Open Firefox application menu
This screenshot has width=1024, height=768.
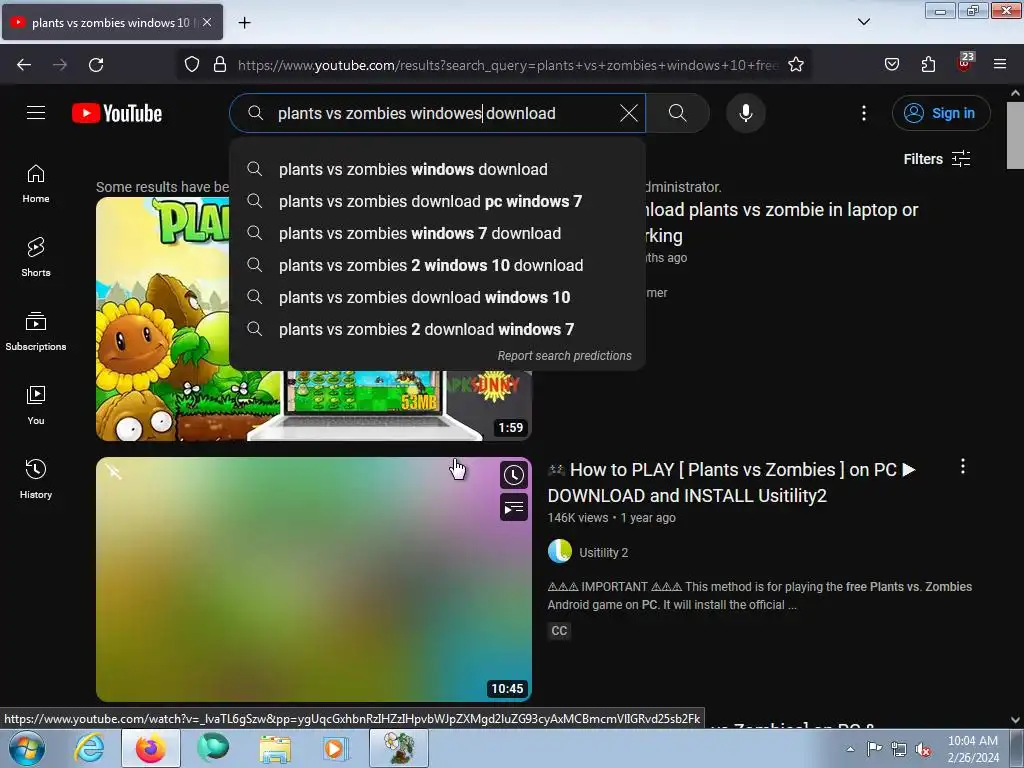click(x=1000, y=65)
